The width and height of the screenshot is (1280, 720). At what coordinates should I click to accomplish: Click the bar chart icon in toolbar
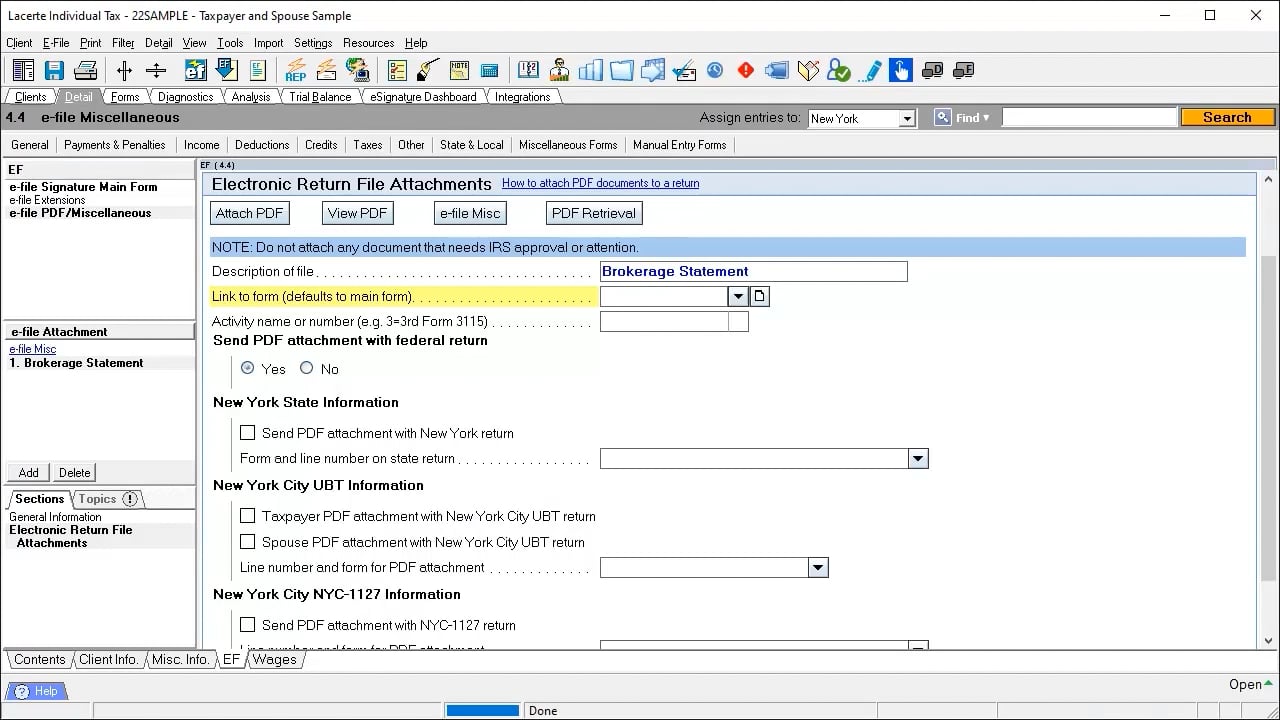pos(590,70)
